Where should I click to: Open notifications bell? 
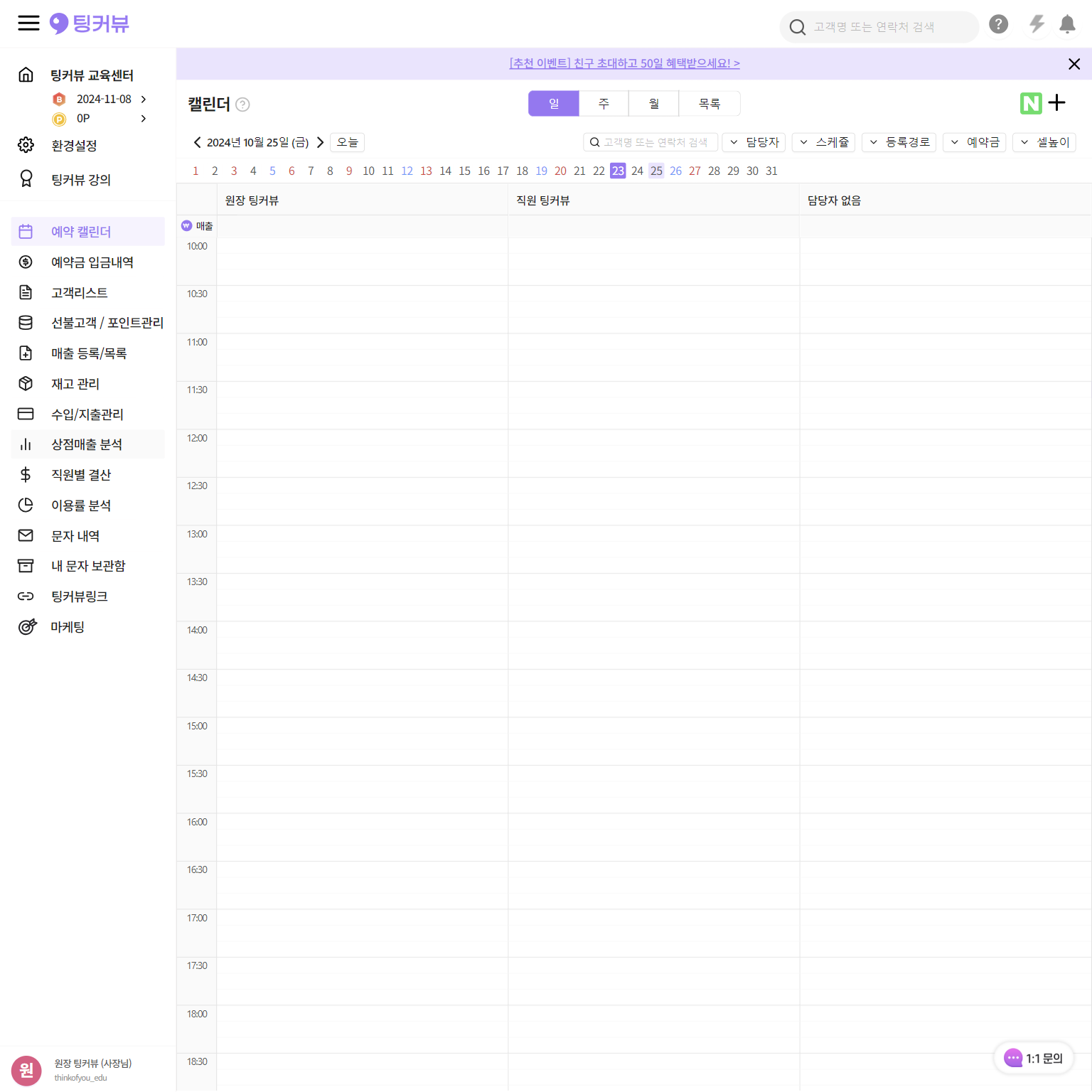pos(1067,24)
